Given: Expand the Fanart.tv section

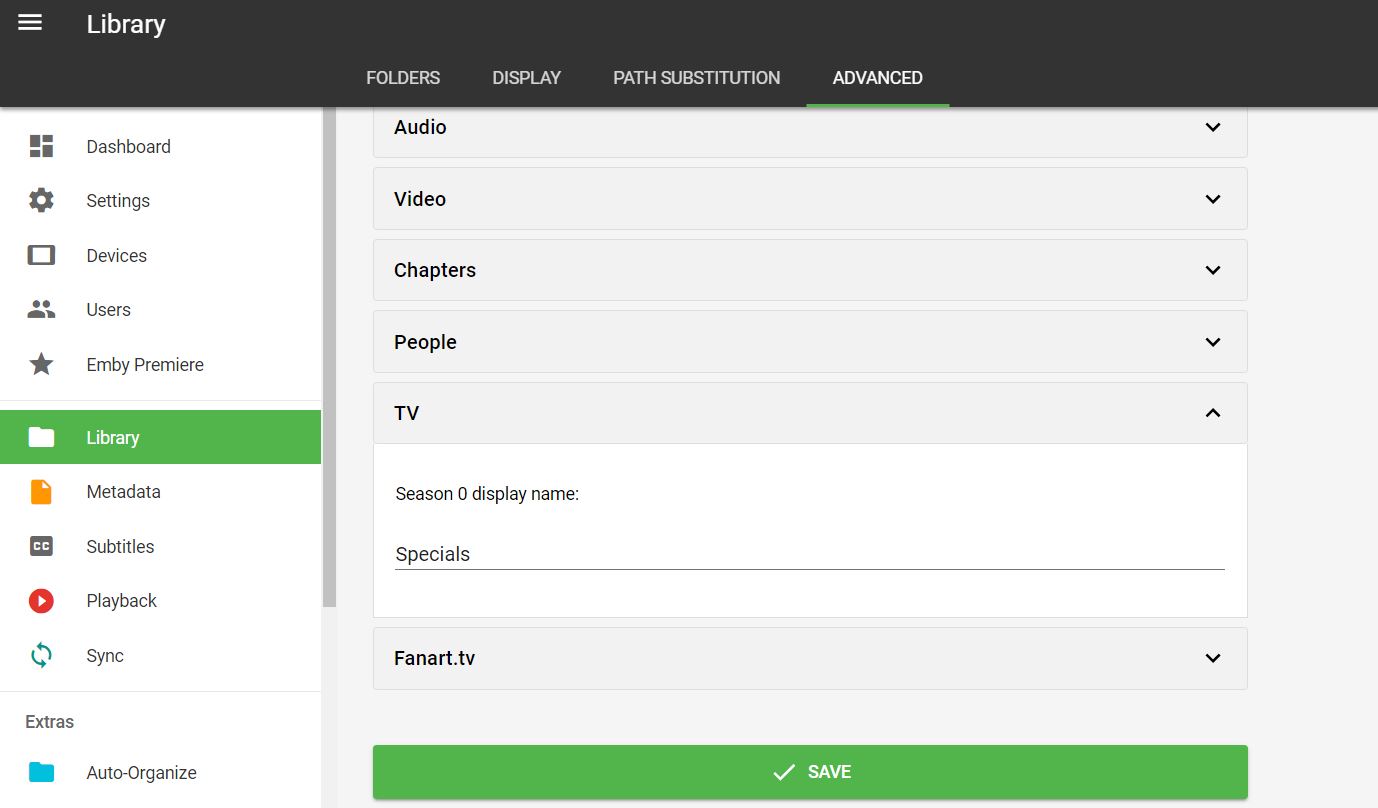Looking at the screenshot, I should [1212, 658].
